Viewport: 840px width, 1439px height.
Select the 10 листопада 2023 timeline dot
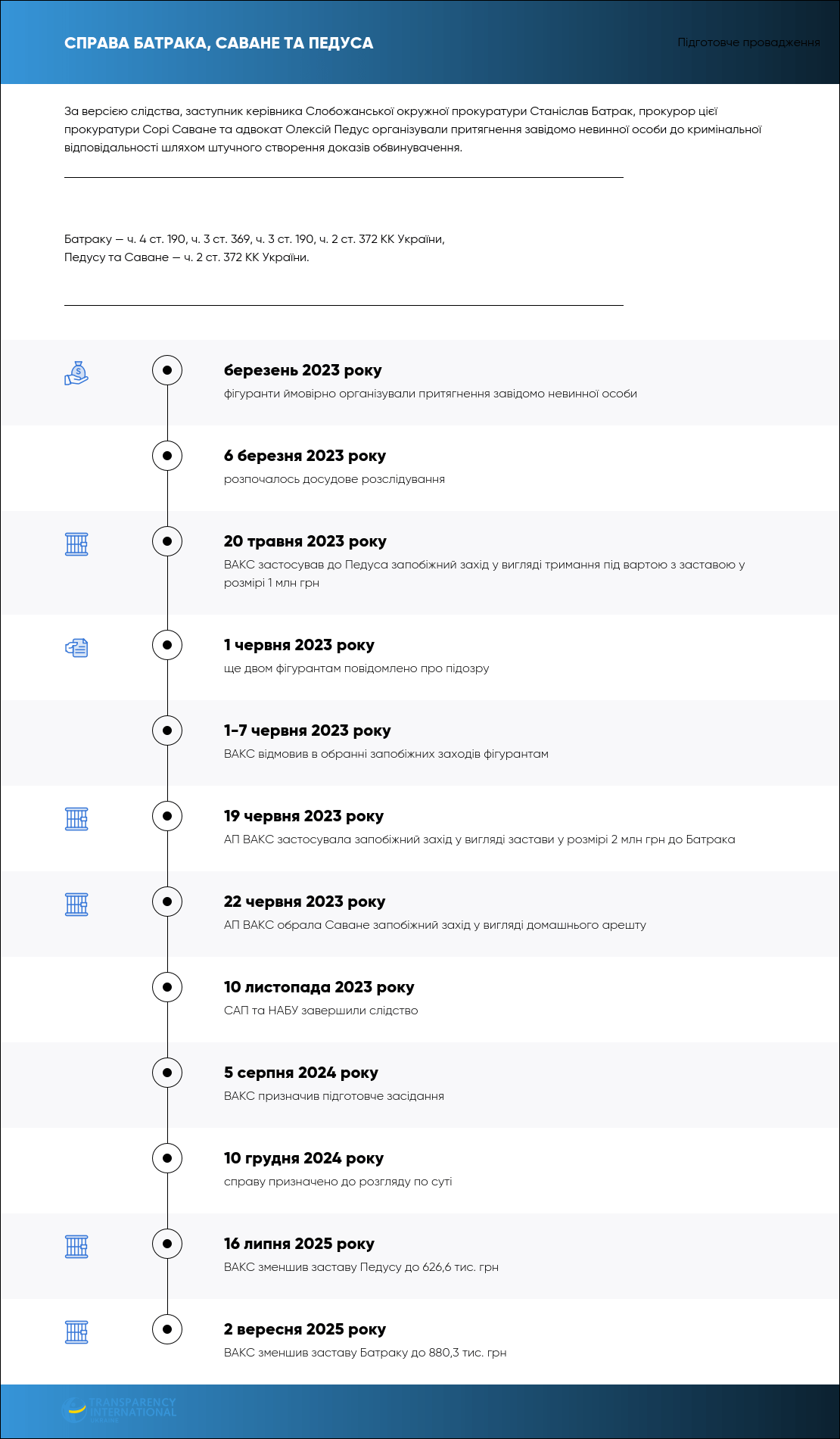click(167, 987)
